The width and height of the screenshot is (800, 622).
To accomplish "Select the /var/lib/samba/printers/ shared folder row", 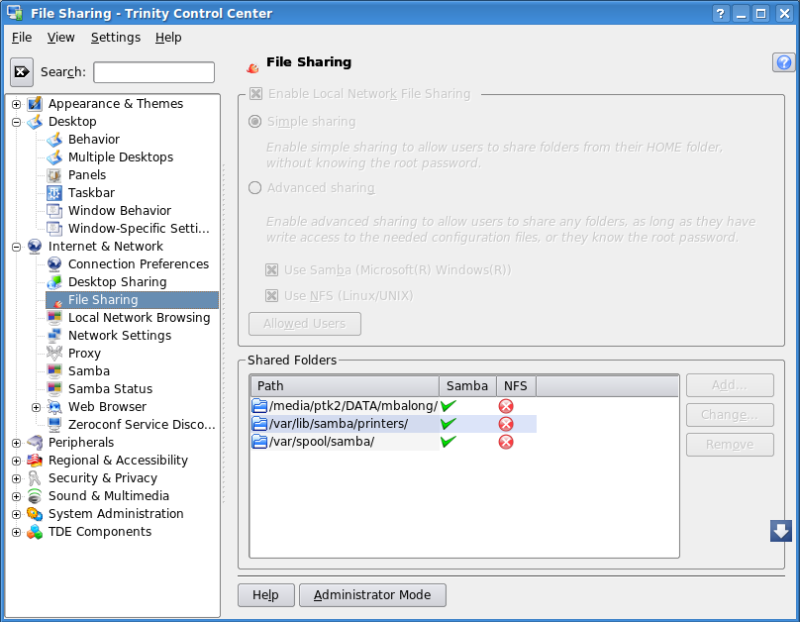I will coord(339,424).
